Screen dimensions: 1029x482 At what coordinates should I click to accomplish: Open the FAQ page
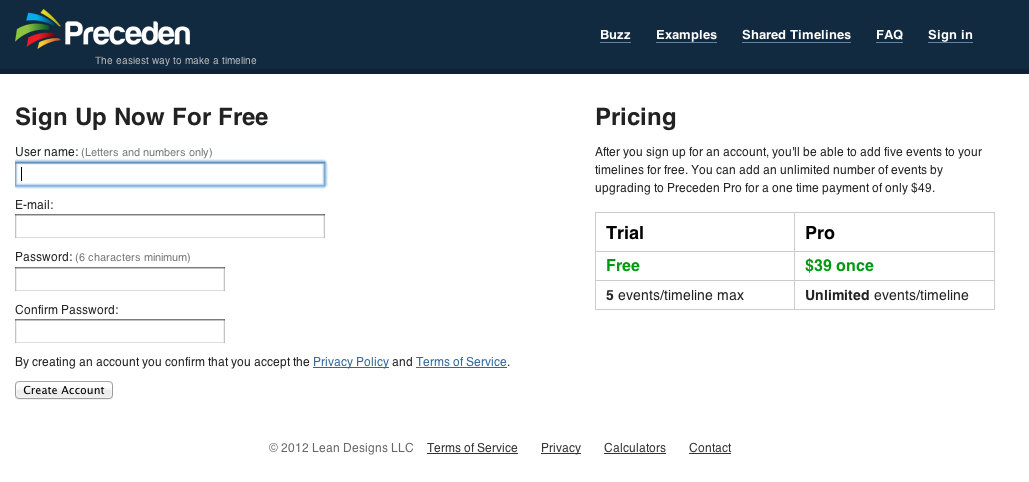[x=889, y=35]
